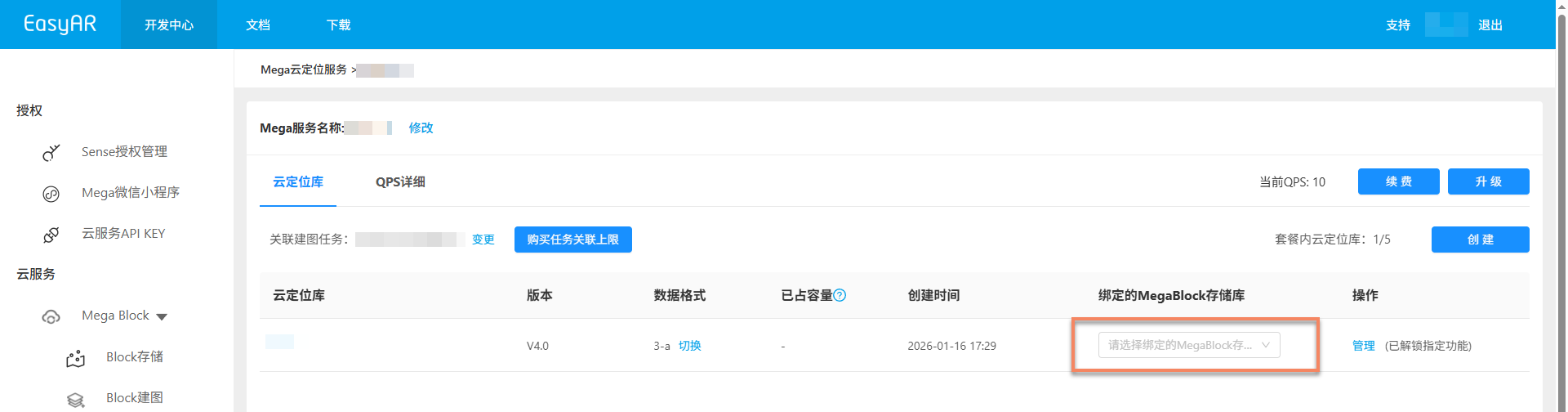Click the Sense授权管理 key icon
This screenshot has width=1568, height=412.
[x=51, y=152]
